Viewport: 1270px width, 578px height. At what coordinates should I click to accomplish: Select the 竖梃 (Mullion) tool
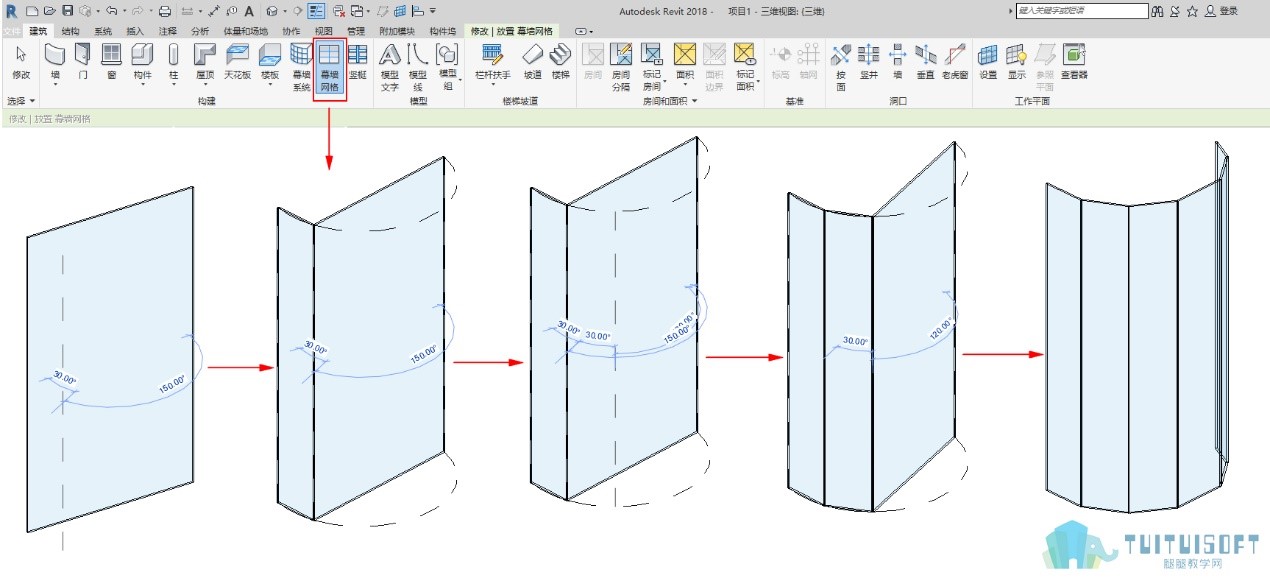(x=357, y=63)
